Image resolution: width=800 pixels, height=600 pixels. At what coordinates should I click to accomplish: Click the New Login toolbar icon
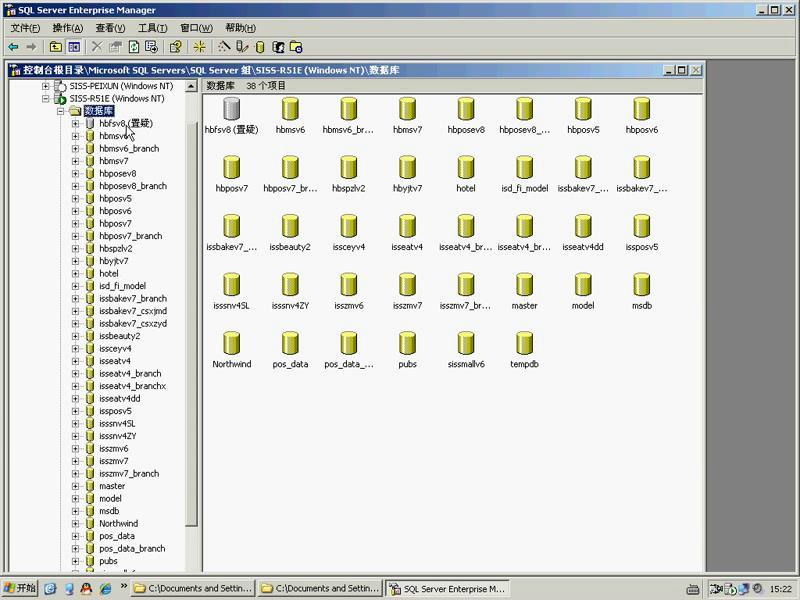tap(278, 47)
